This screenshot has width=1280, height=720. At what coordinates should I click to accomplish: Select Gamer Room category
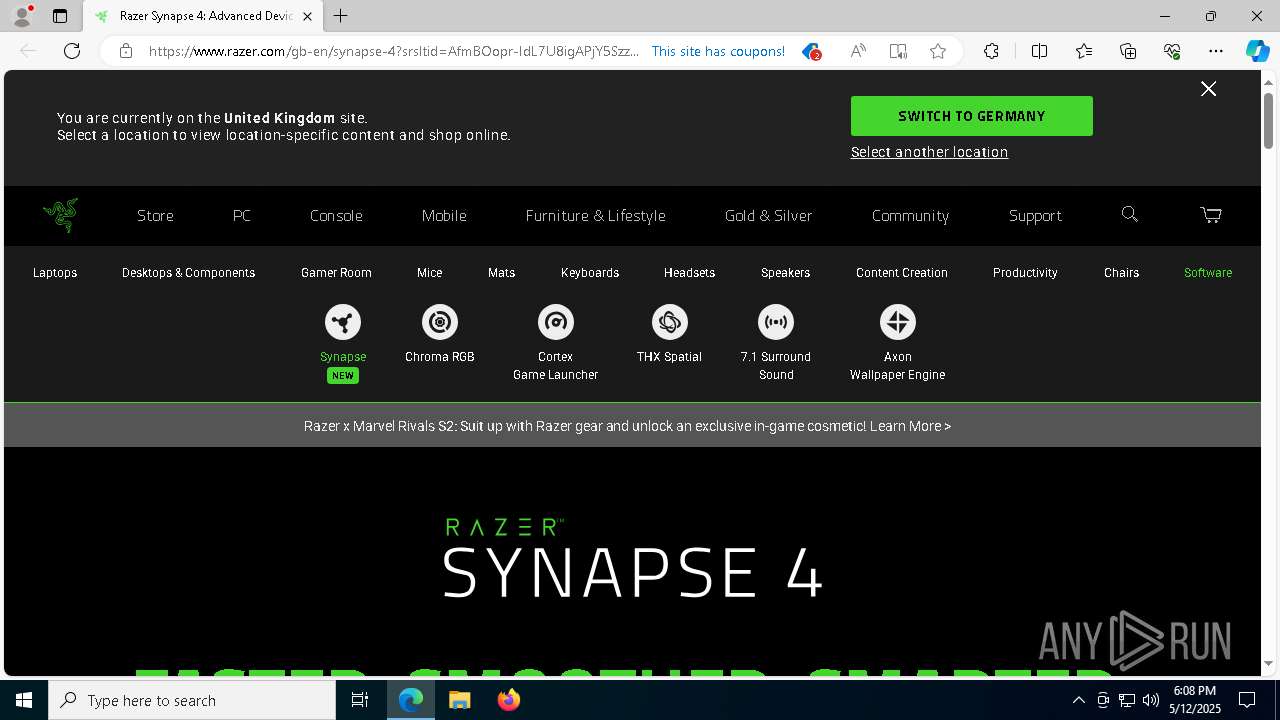(x=336, y=272)
